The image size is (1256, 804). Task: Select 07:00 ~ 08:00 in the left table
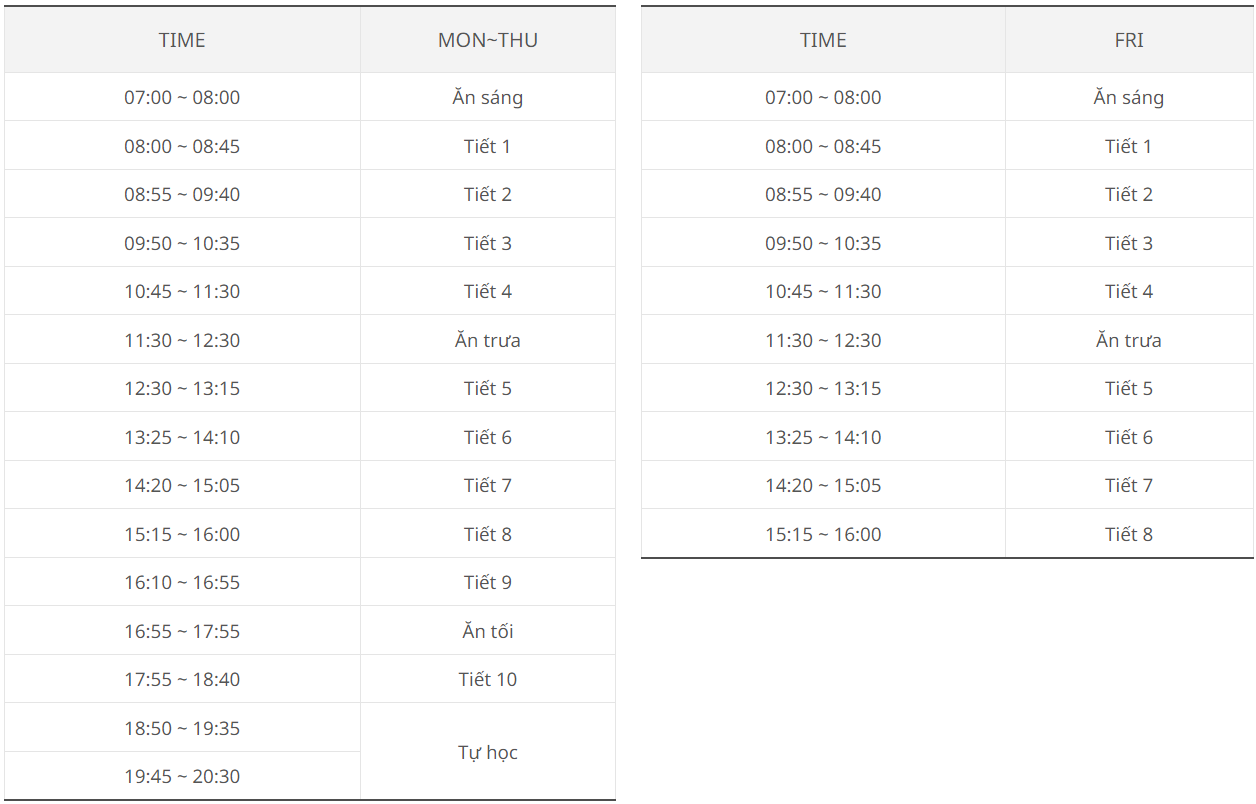182,97
